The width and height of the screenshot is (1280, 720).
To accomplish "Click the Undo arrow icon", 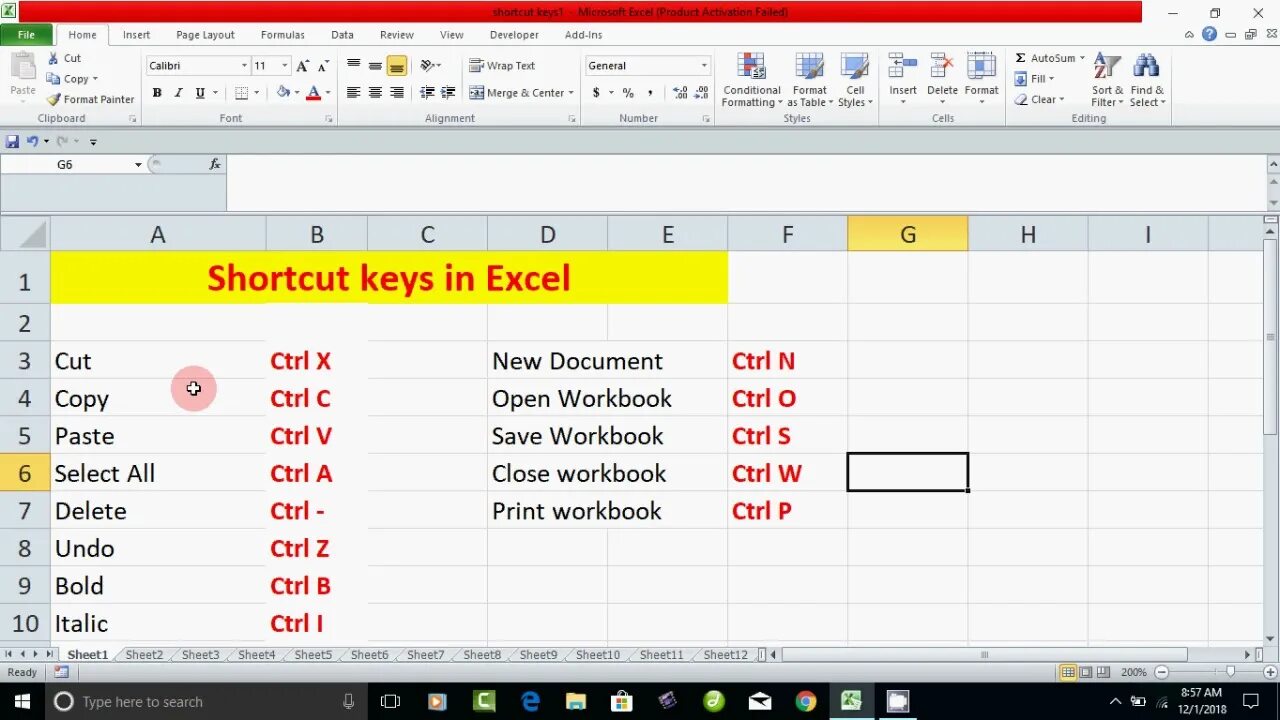I will pos(32,142).
